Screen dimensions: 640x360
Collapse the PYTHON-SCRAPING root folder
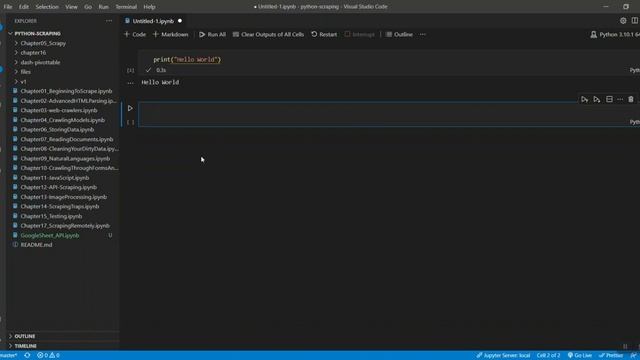coord(38,33)
